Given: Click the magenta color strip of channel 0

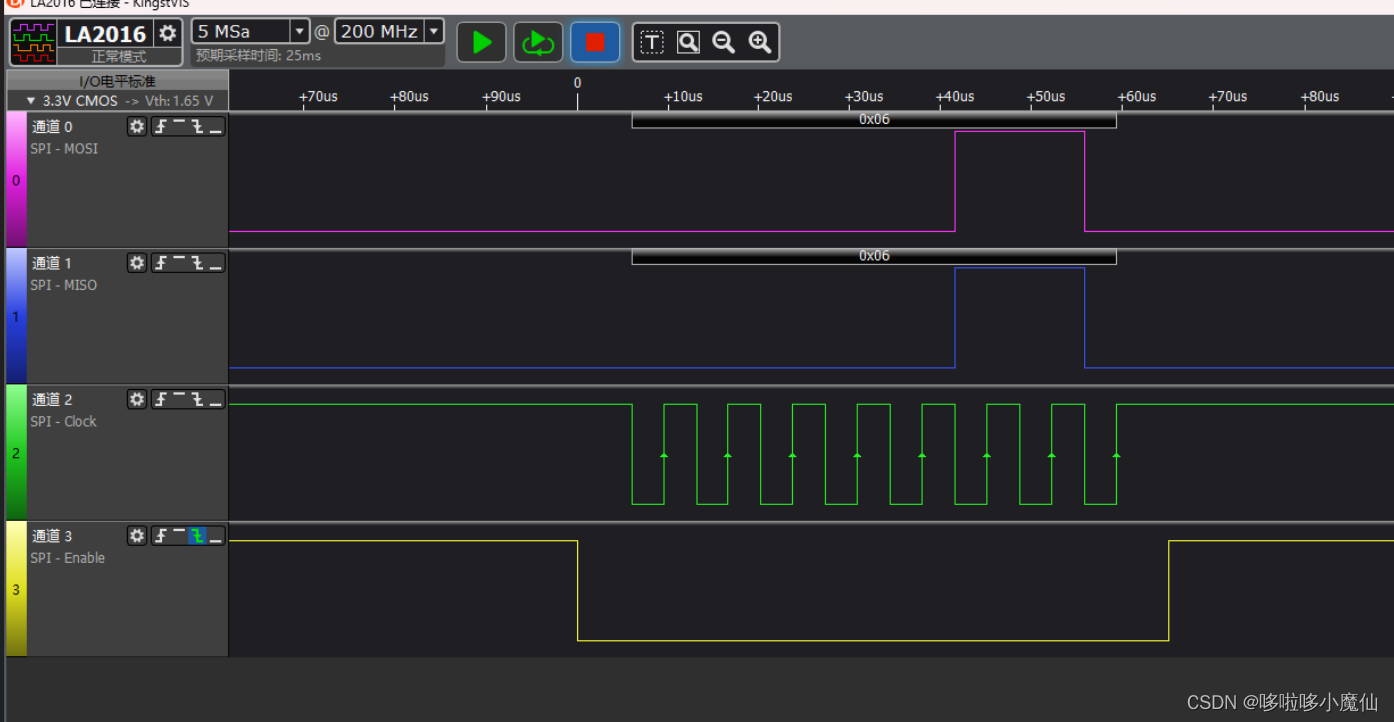Looking at the screenshot, I should 16,180.
